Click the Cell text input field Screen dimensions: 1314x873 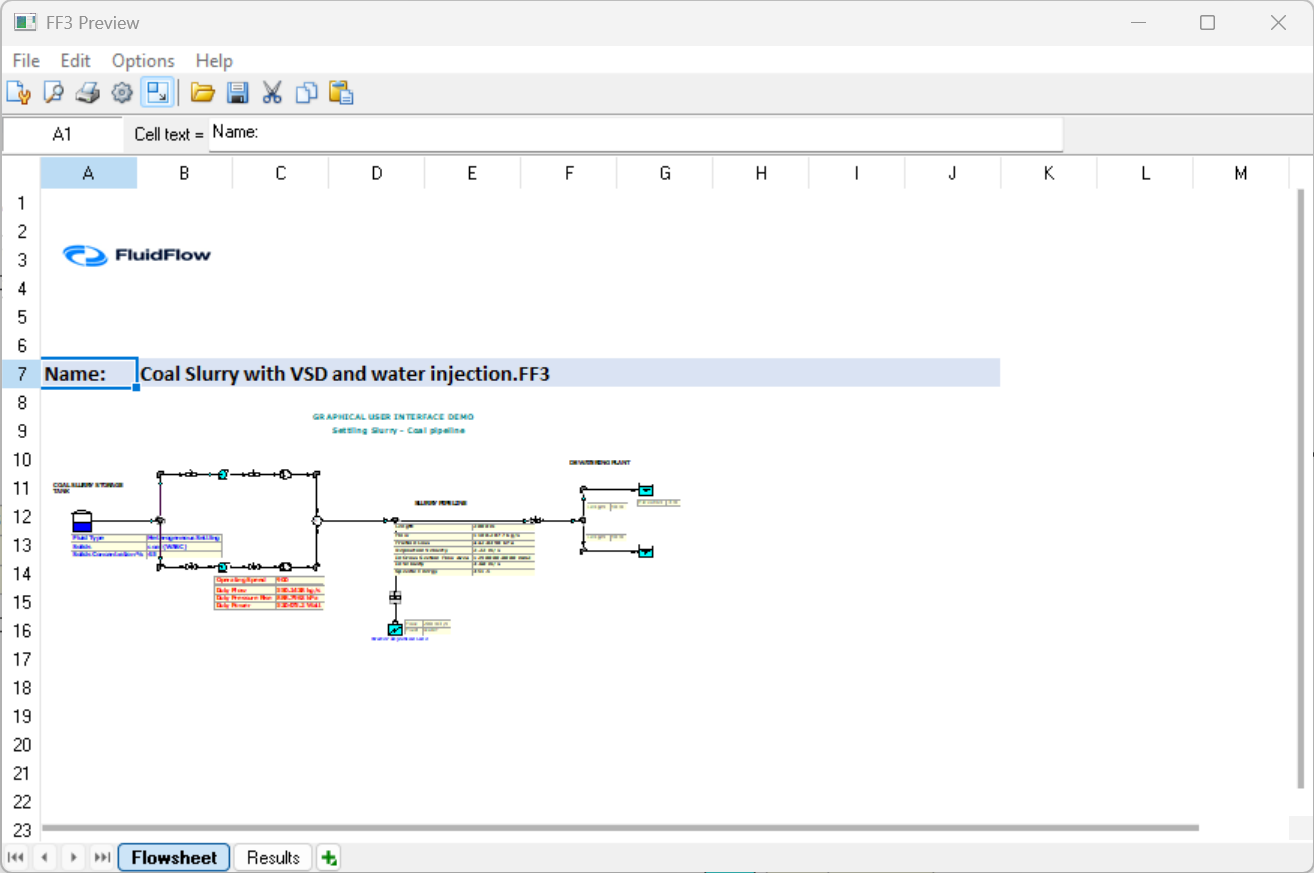(x=635, y=133)
